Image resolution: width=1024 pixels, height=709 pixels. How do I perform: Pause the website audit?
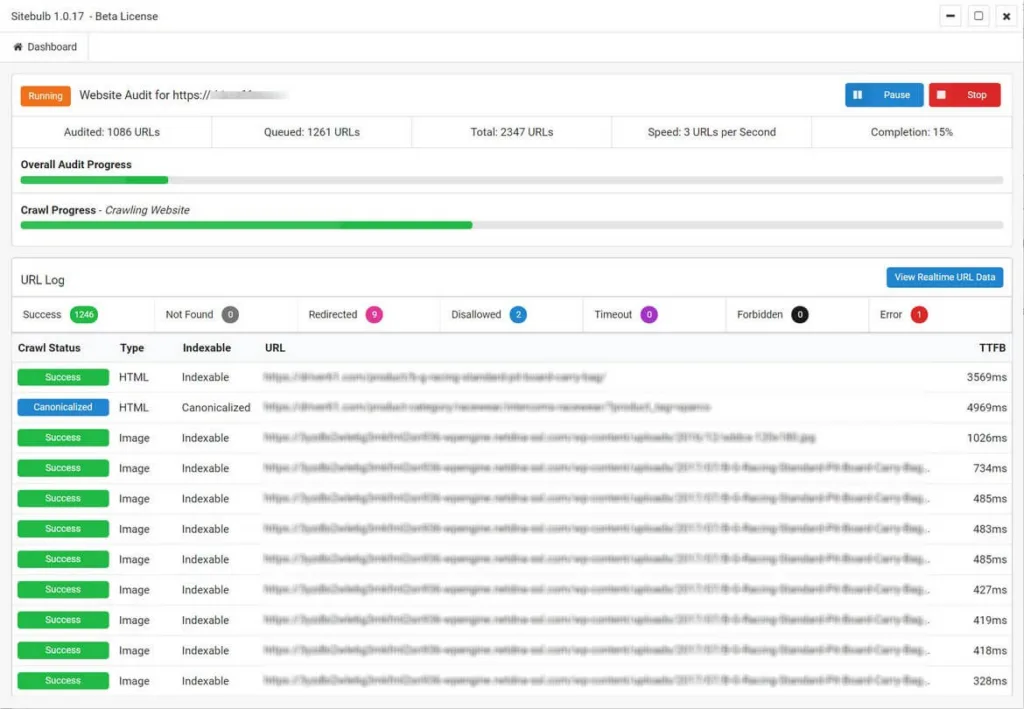click(883, 95)
